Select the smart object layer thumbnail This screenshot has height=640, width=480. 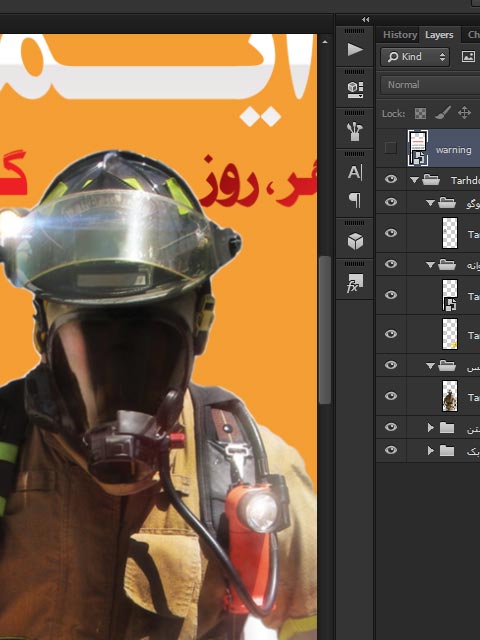coord(450,295)
